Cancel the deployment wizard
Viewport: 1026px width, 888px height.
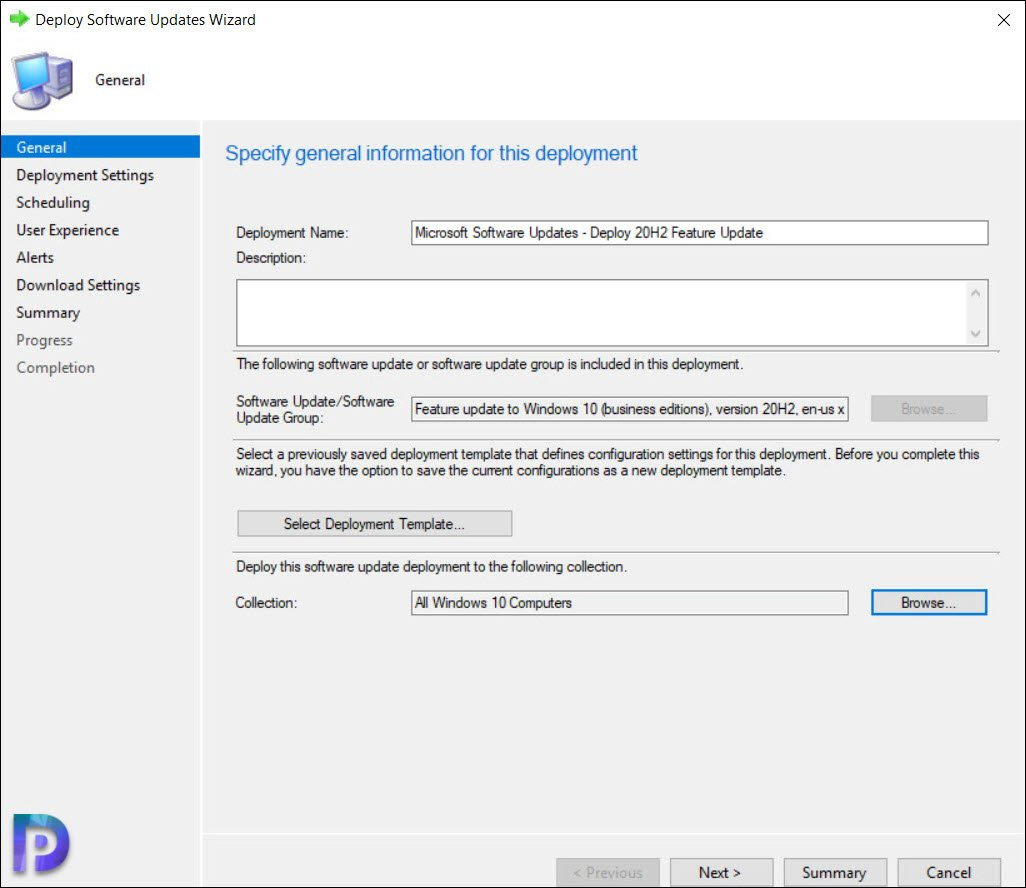coord(949,872)
